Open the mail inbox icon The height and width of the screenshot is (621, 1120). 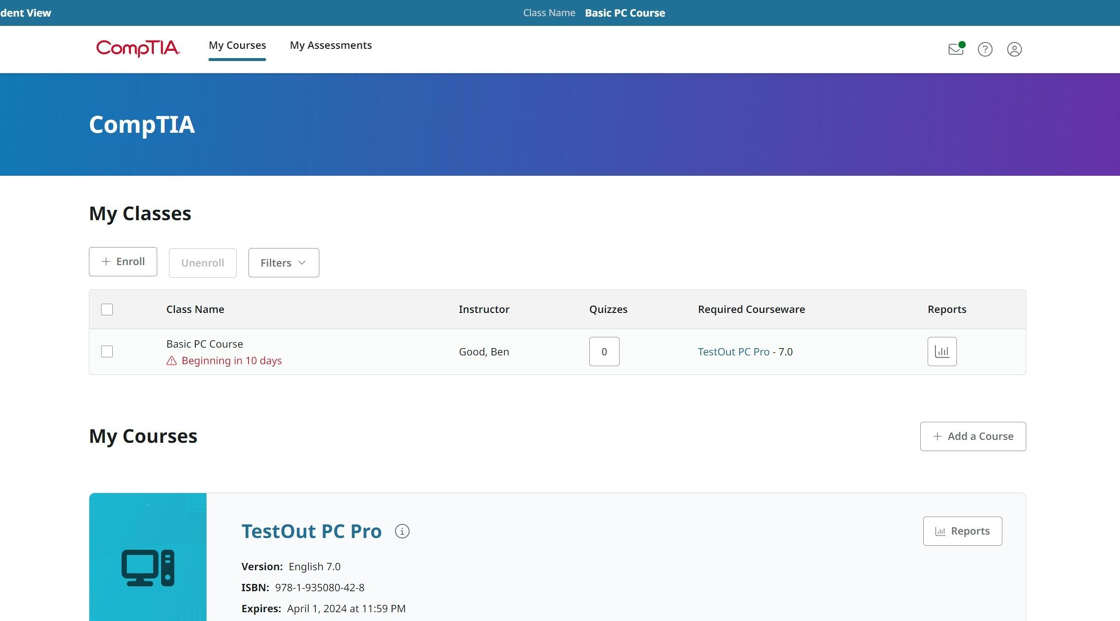[x=955, y=49]
